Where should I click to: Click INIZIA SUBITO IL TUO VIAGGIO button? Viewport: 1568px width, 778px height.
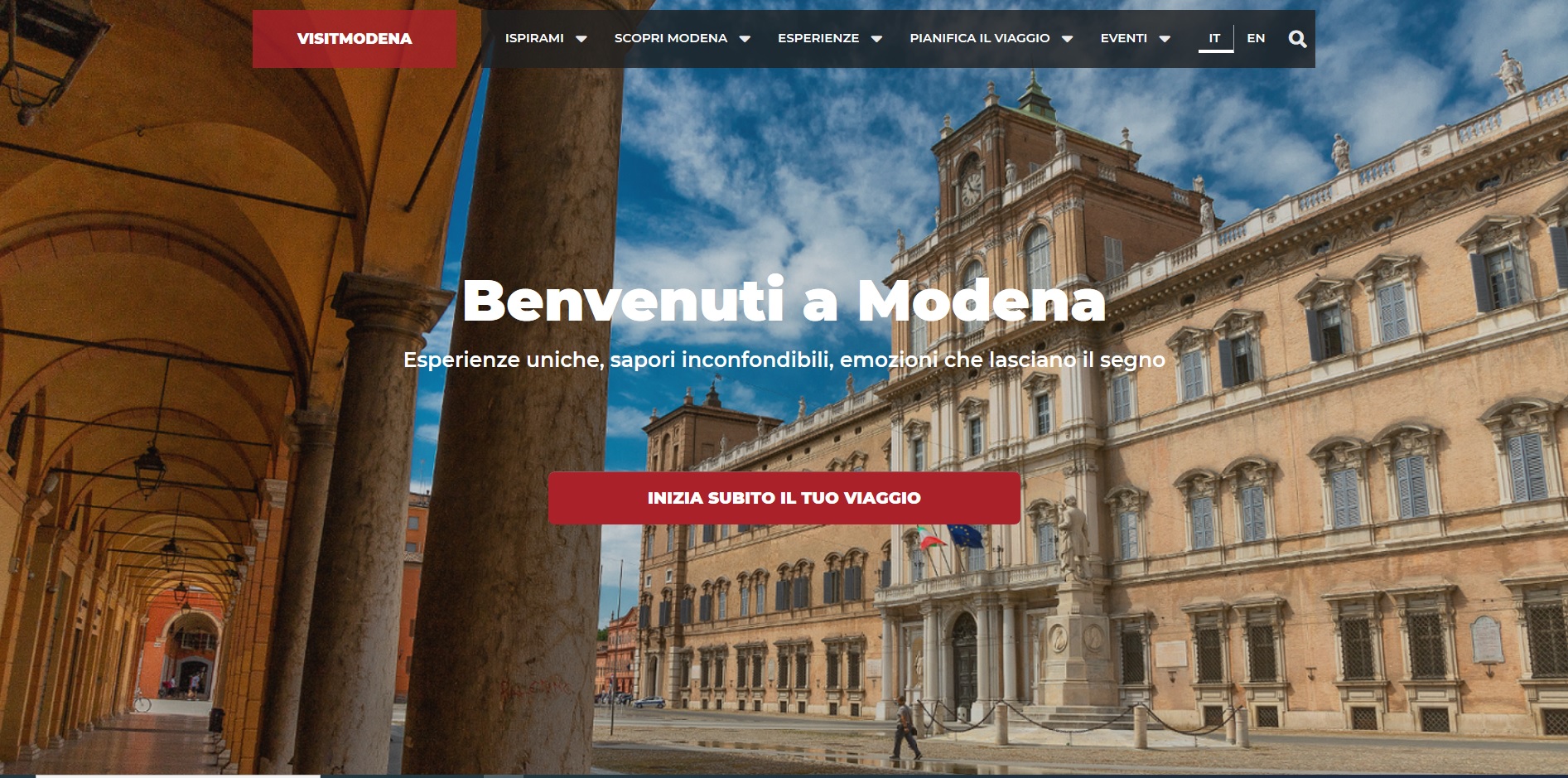[x=784, y=498]
